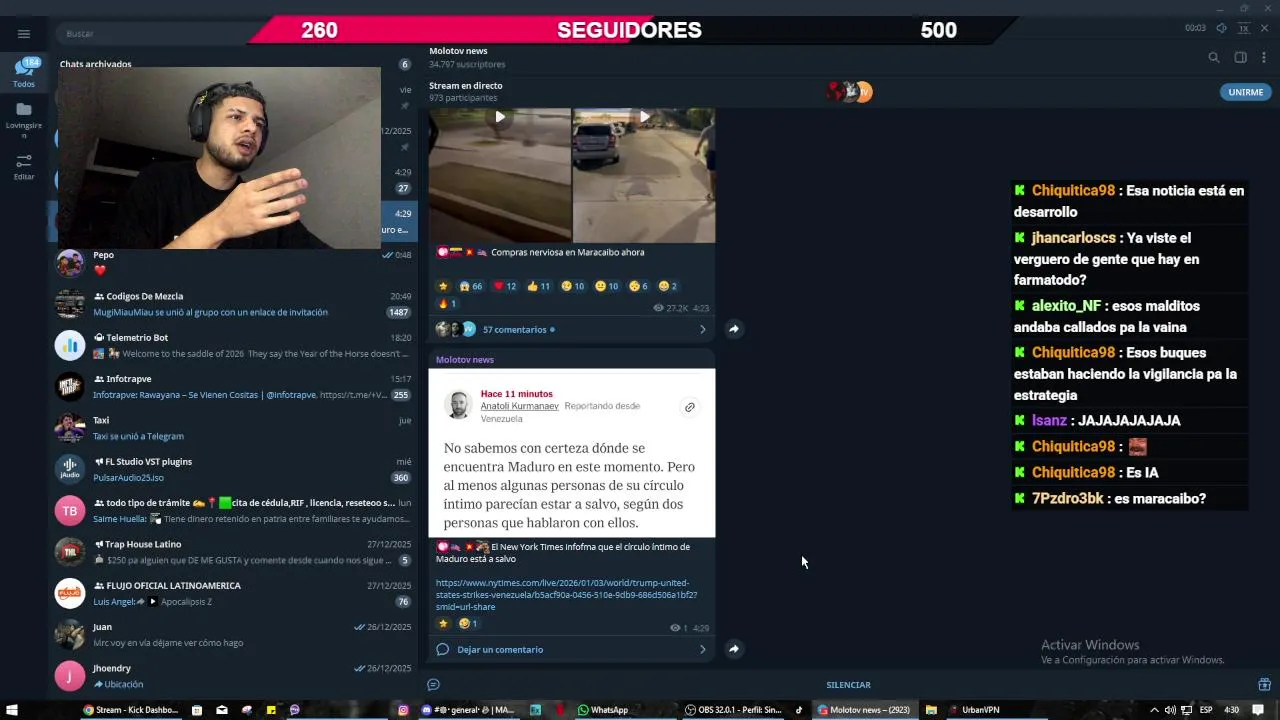This screenshot has height=720, width=1280.
Task: Toggle the right info side panel
Action: pyautogui.click(x=1240, y=58)
